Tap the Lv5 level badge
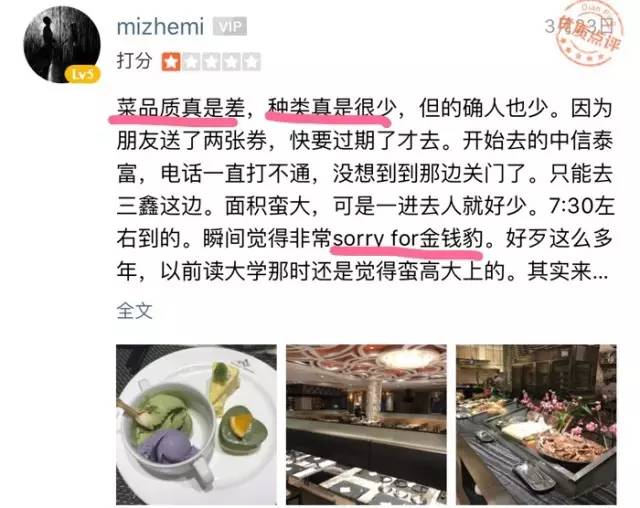Viewport: 640px width, 508px height. coord(82,74)
